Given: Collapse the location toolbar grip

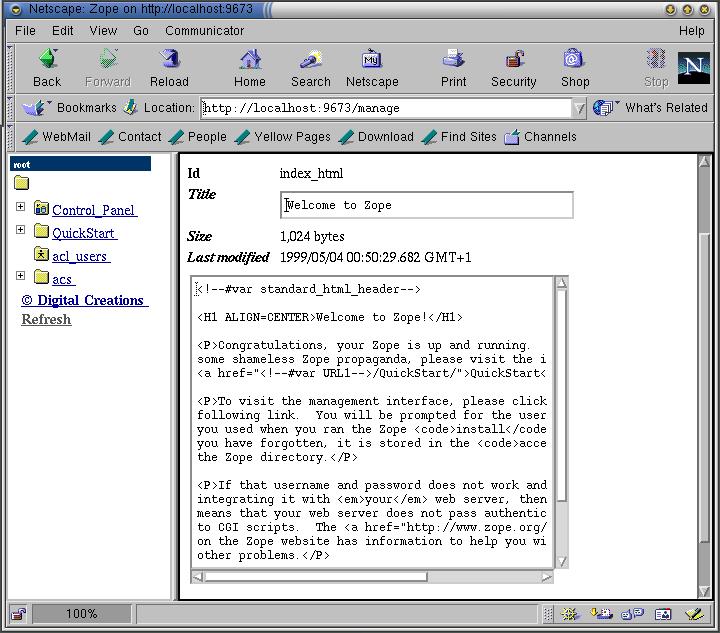Looking at the screenshot, I should pyautogui.click(x=11, y=108).
